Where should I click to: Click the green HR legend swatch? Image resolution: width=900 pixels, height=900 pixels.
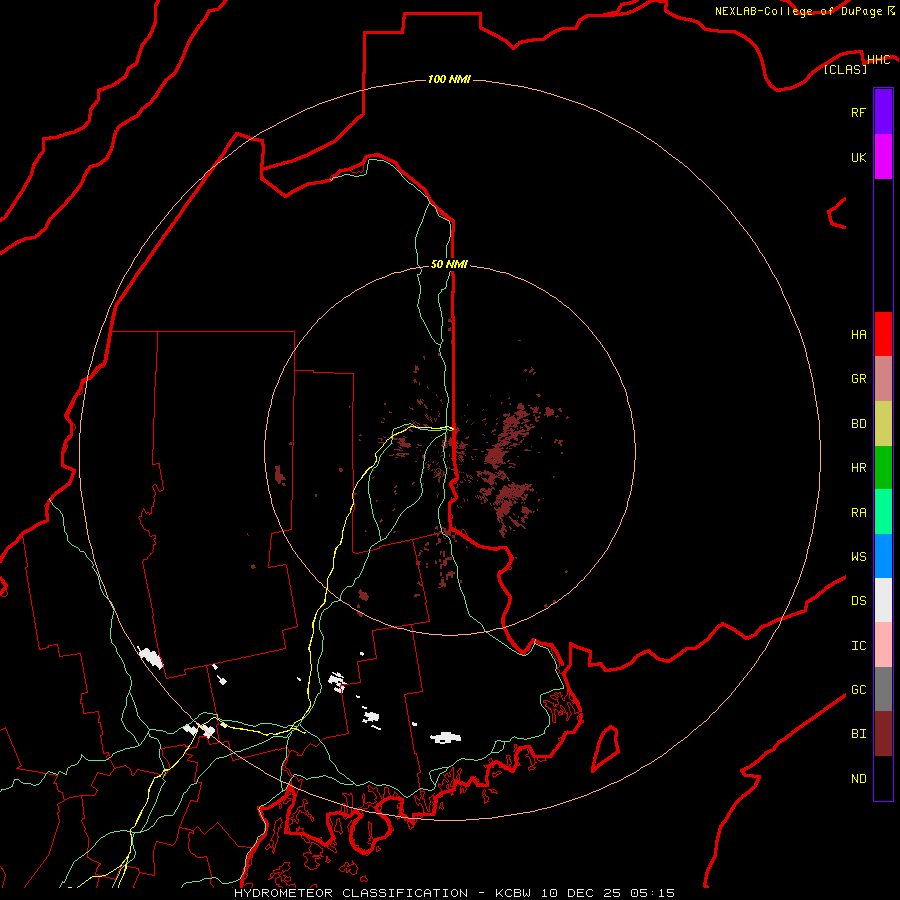pyautogui.click(x=883, y=468)
